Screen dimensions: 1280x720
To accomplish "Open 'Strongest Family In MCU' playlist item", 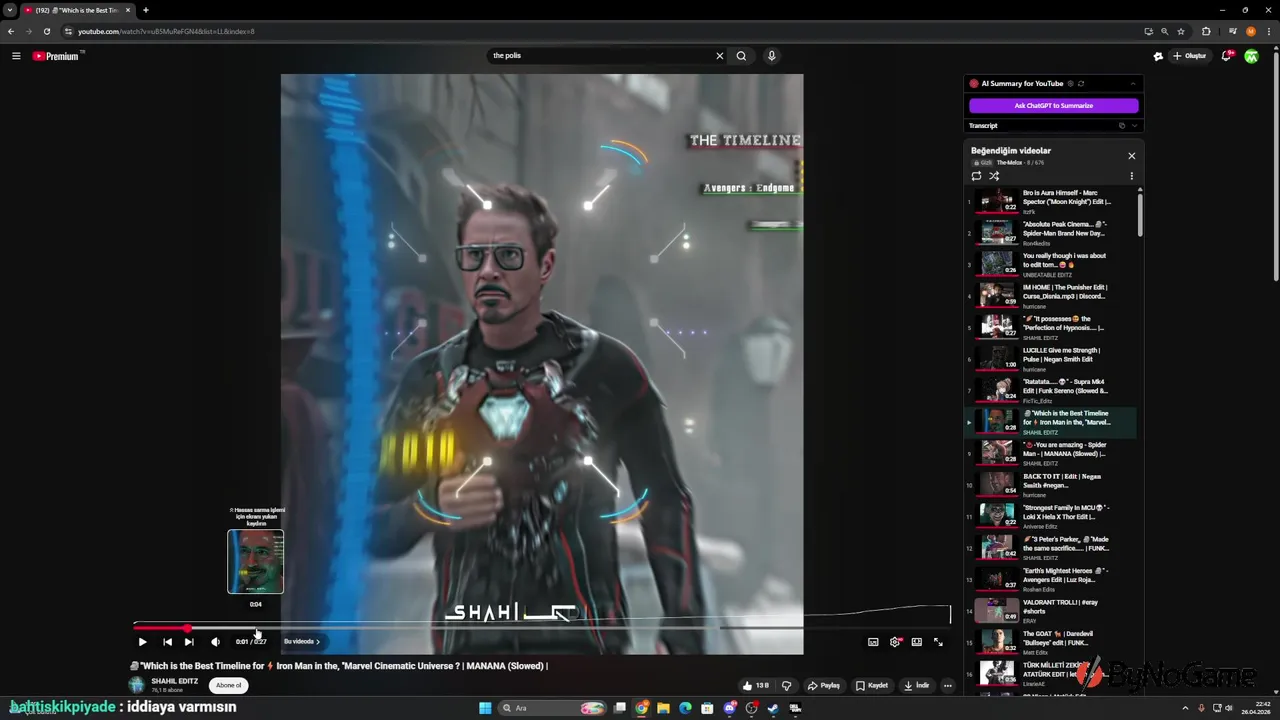I will tap(1050, 516).
